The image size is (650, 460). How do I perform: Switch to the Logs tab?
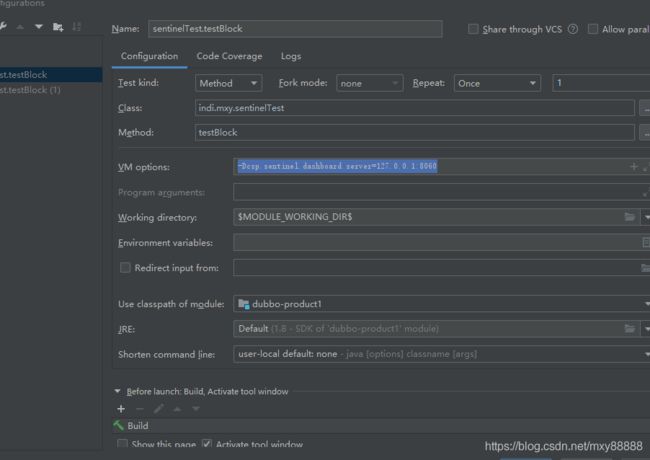[x=291, y=56]
